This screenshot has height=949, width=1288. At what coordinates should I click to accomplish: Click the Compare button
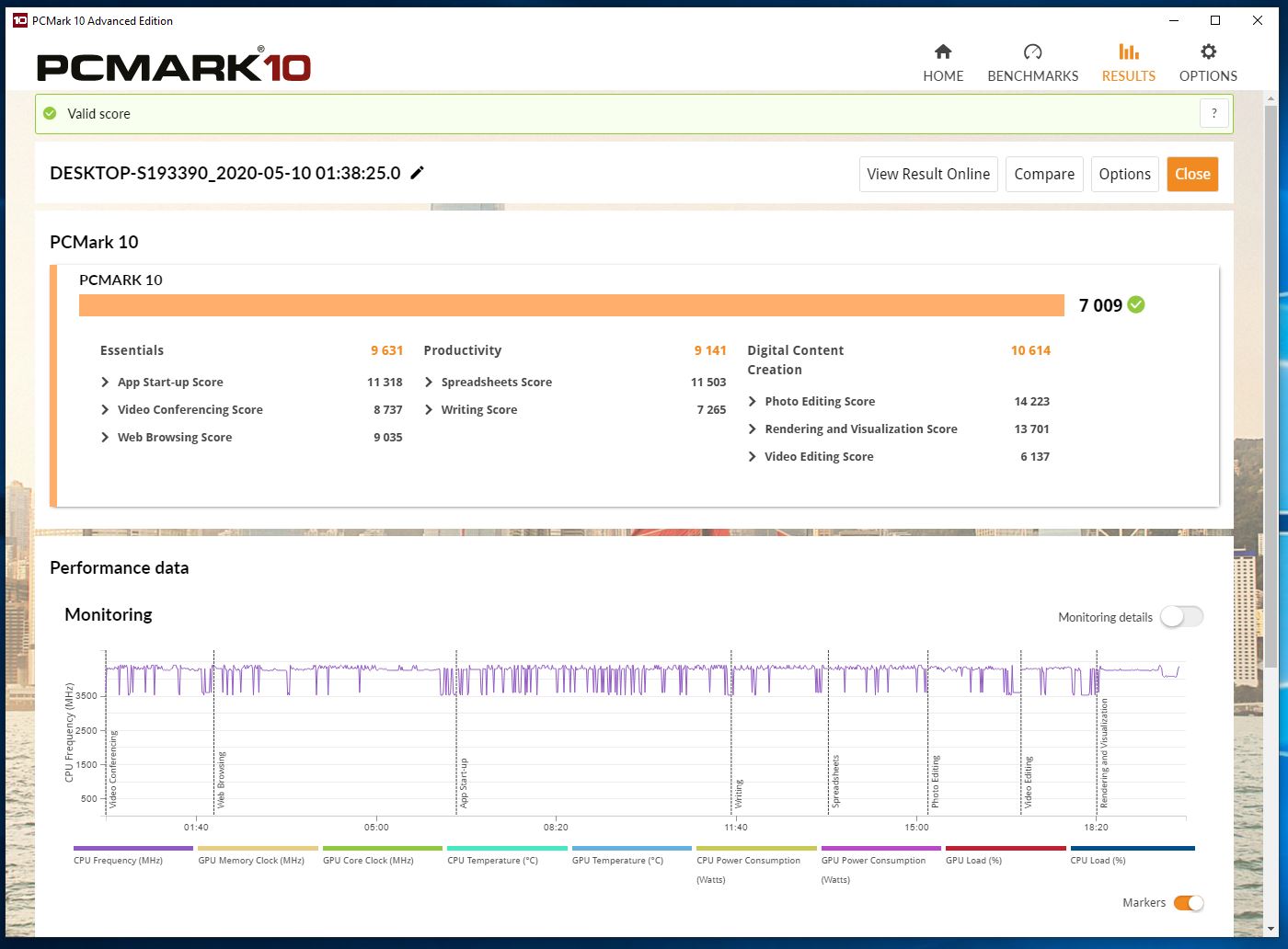[1044, 174]
